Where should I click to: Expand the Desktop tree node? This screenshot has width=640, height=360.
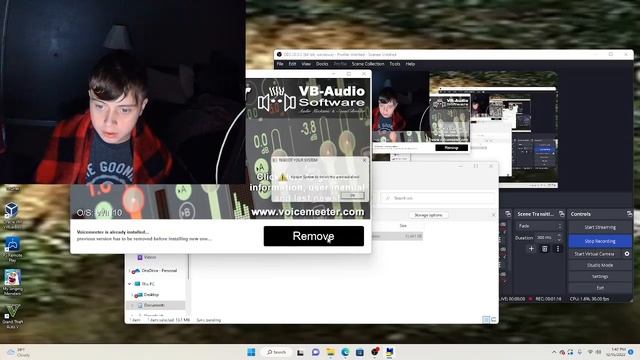click(132, 295)
